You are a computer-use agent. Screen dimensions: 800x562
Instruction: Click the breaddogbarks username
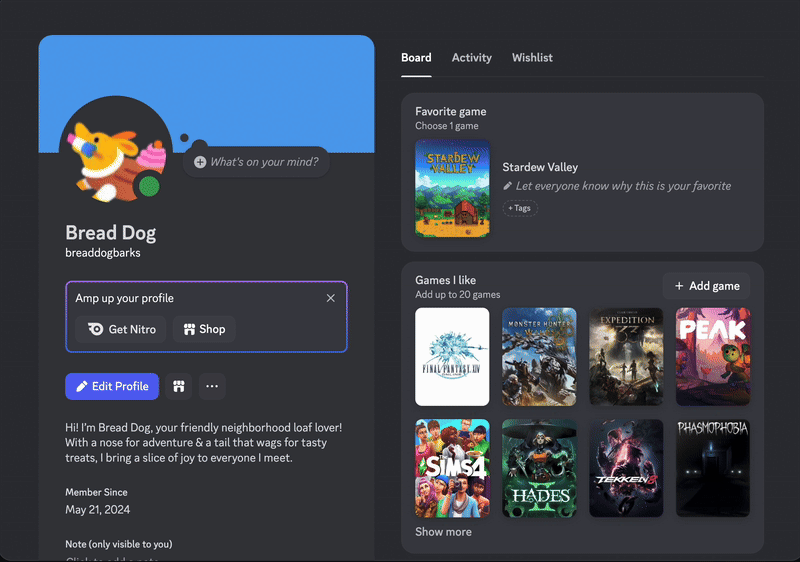point(103,253)
